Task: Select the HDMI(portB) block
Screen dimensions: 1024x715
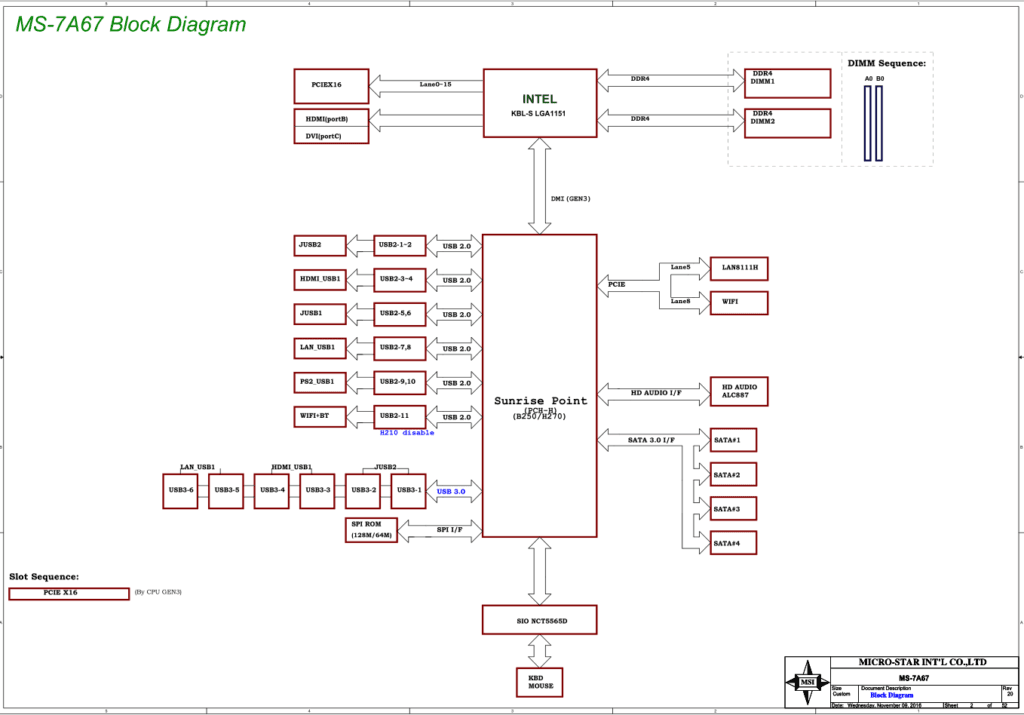Action: [331, 118]
